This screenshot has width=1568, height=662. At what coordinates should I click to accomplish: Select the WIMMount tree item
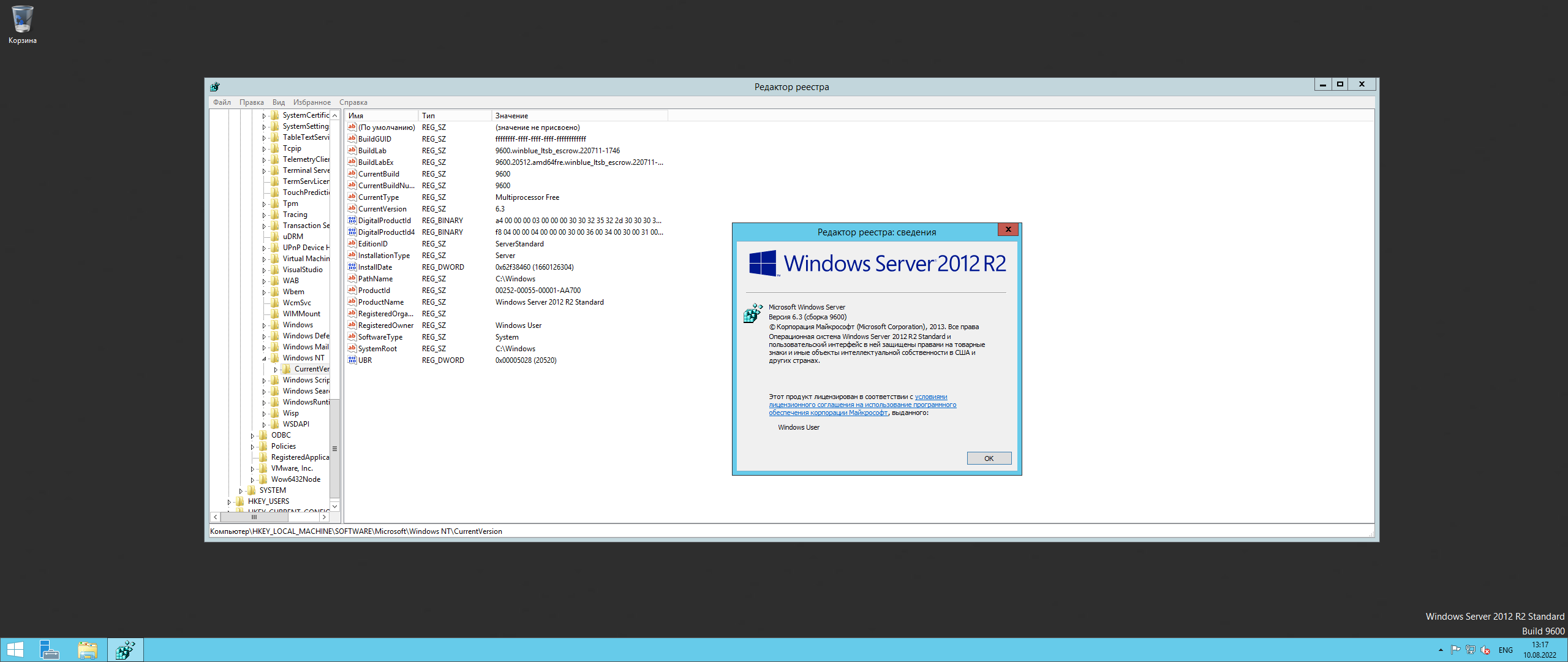(301, 314)
